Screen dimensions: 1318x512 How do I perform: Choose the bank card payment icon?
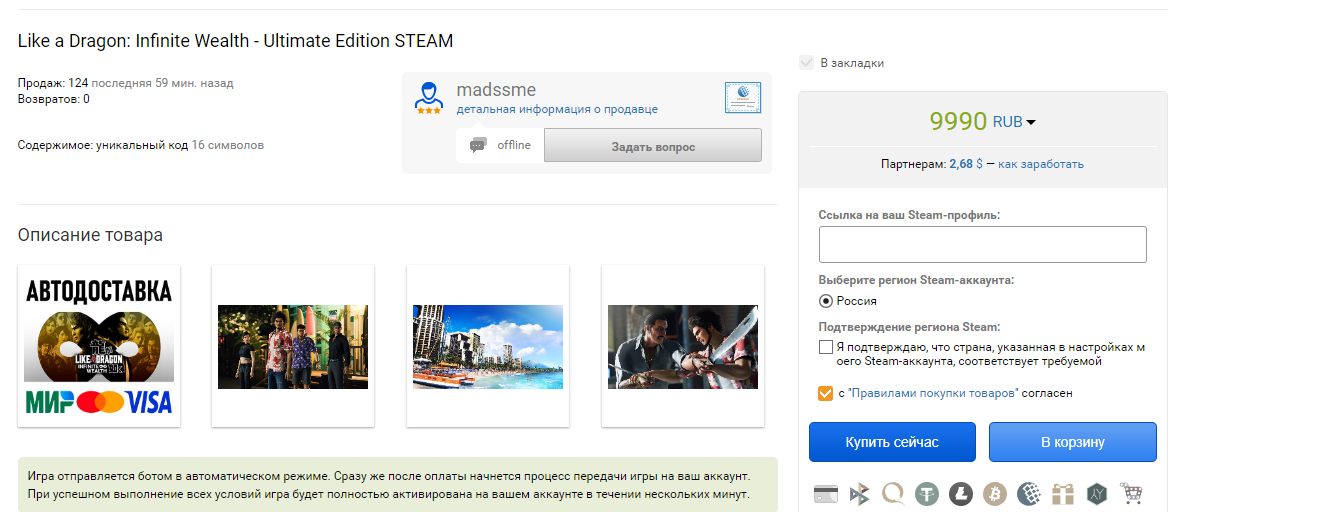pyautogui.click(x=825, y=494)
